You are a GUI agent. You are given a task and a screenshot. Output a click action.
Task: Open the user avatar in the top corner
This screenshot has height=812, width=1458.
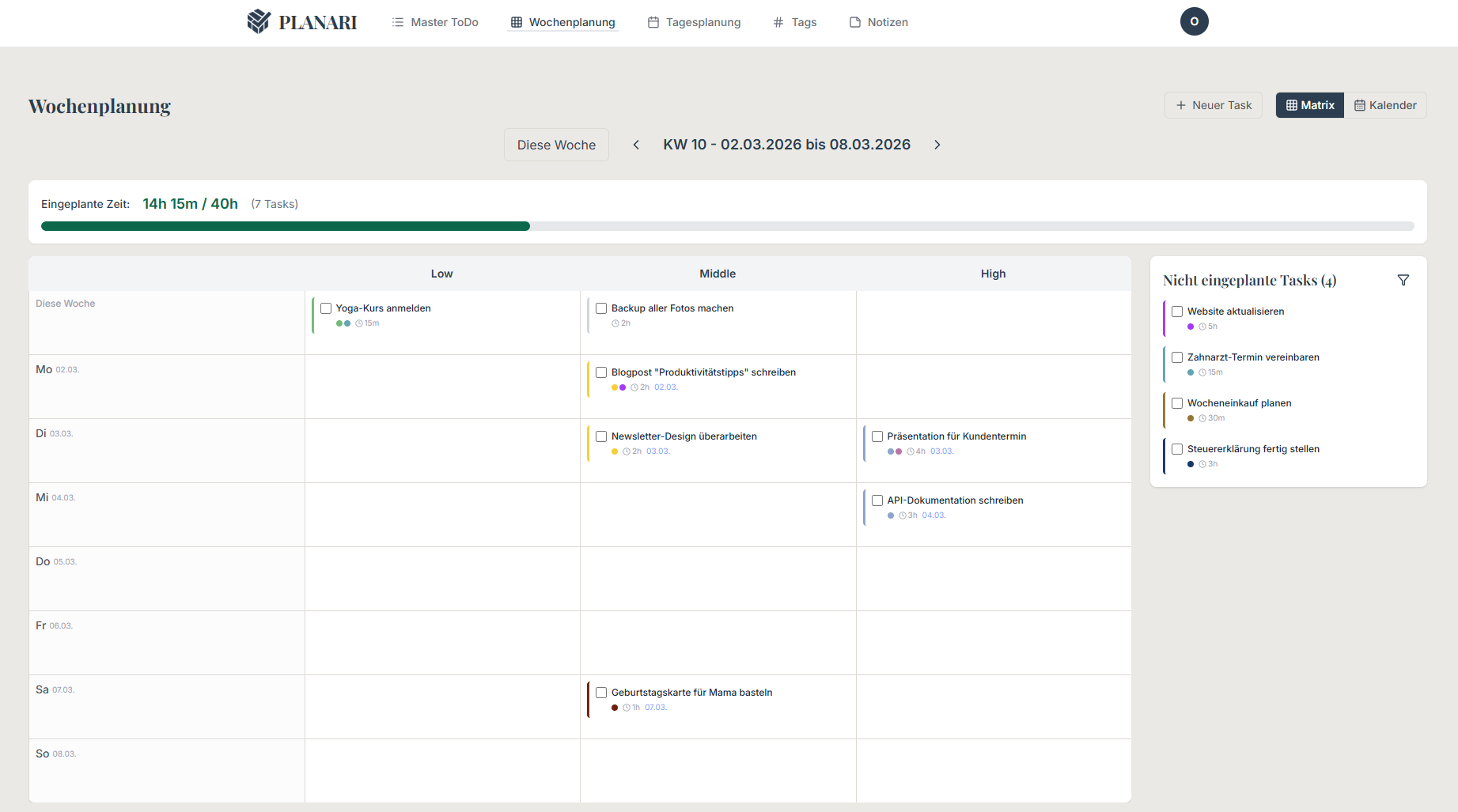tap(1194, 21)
